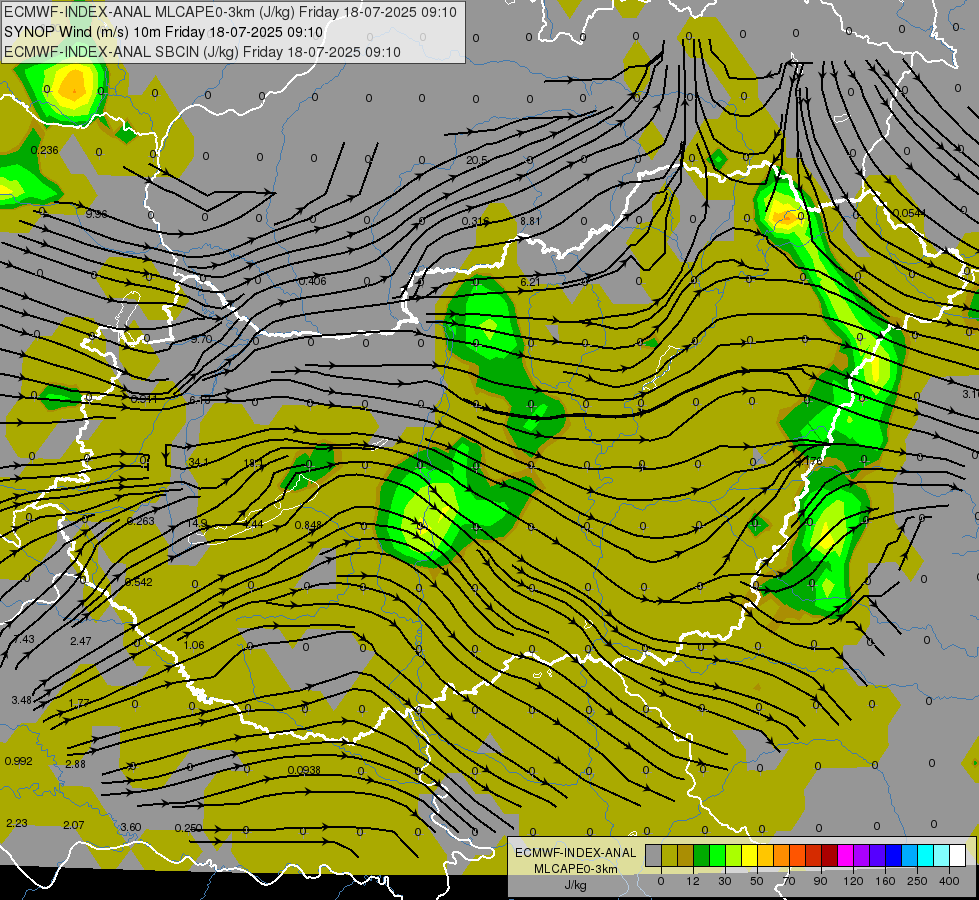The height and width of the screenshot is (900, 979).
Task: Click the olive swatch right of label 0
Action: coord(669,855)
